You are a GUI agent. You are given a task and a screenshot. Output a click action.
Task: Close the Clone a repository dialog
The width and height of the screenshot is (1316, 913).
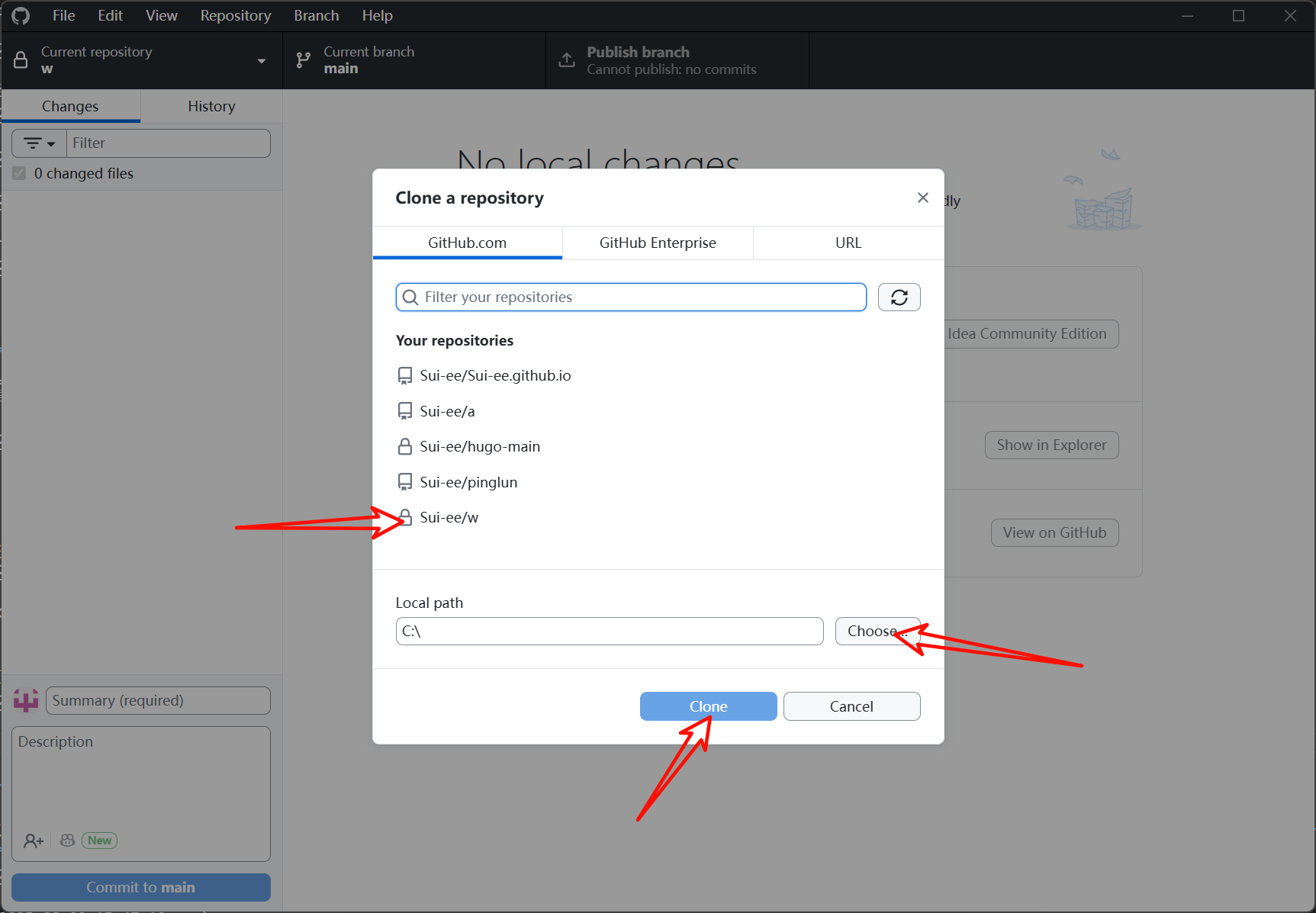(922, 198)
